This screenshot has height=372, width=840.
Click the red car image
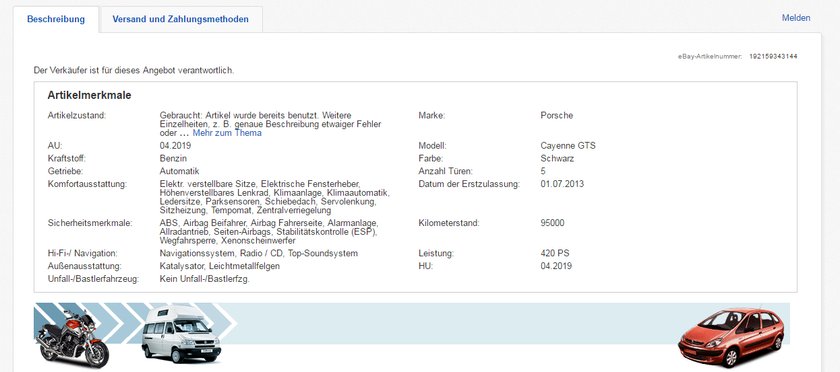[731, 337]
